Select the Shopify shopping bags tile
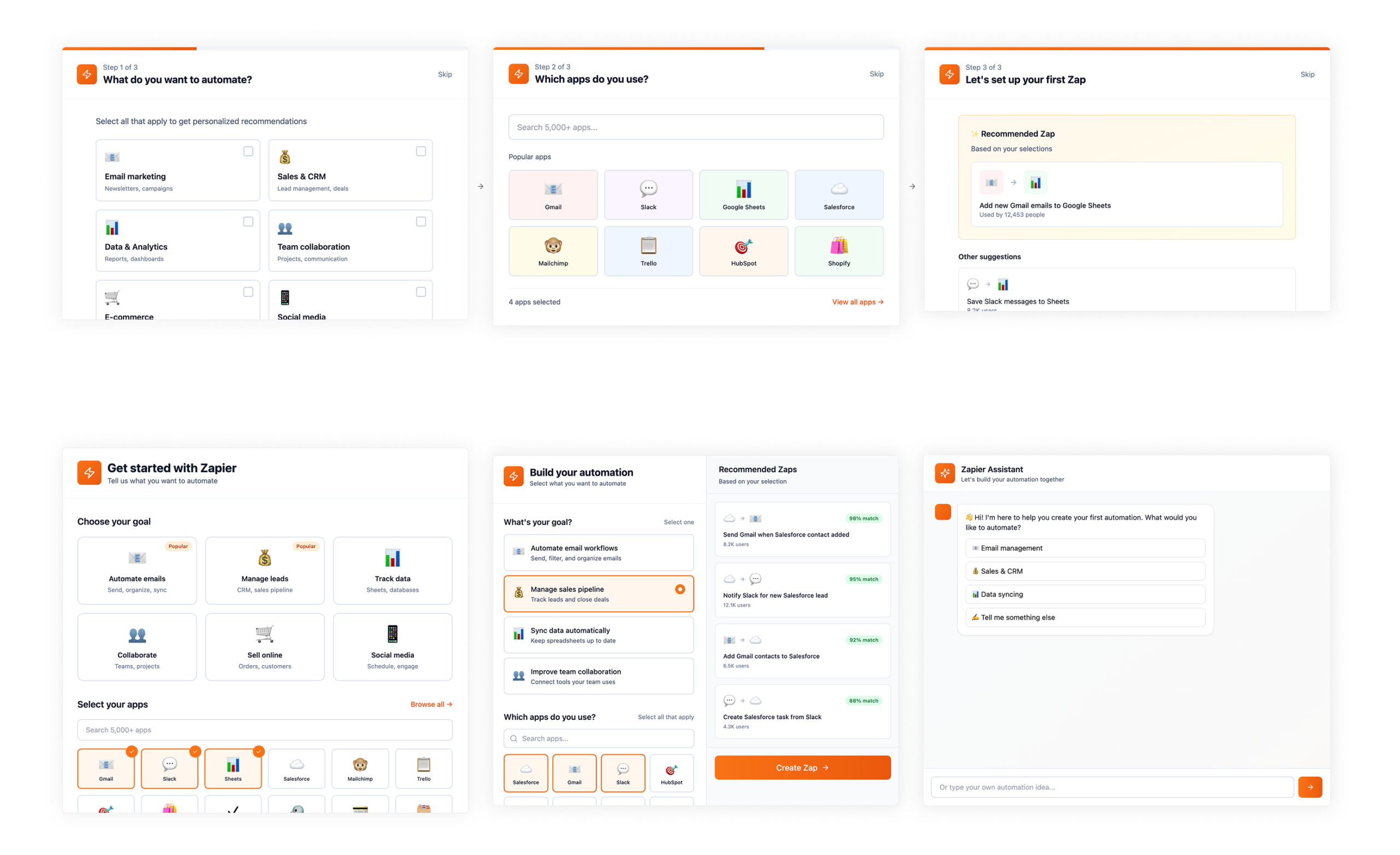Screen dimensions: 1400x855 click(x=839, y=251)
